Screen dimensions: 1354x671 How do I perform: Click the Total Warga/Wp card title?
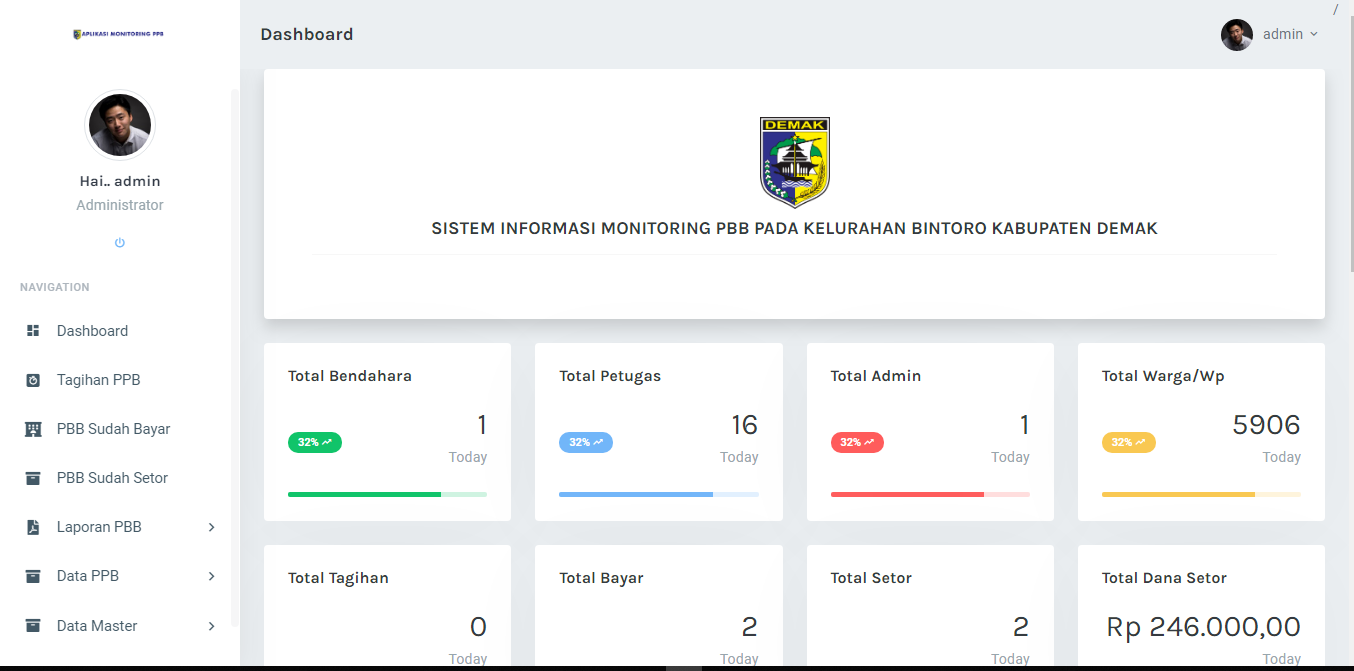click(1163, 376)
